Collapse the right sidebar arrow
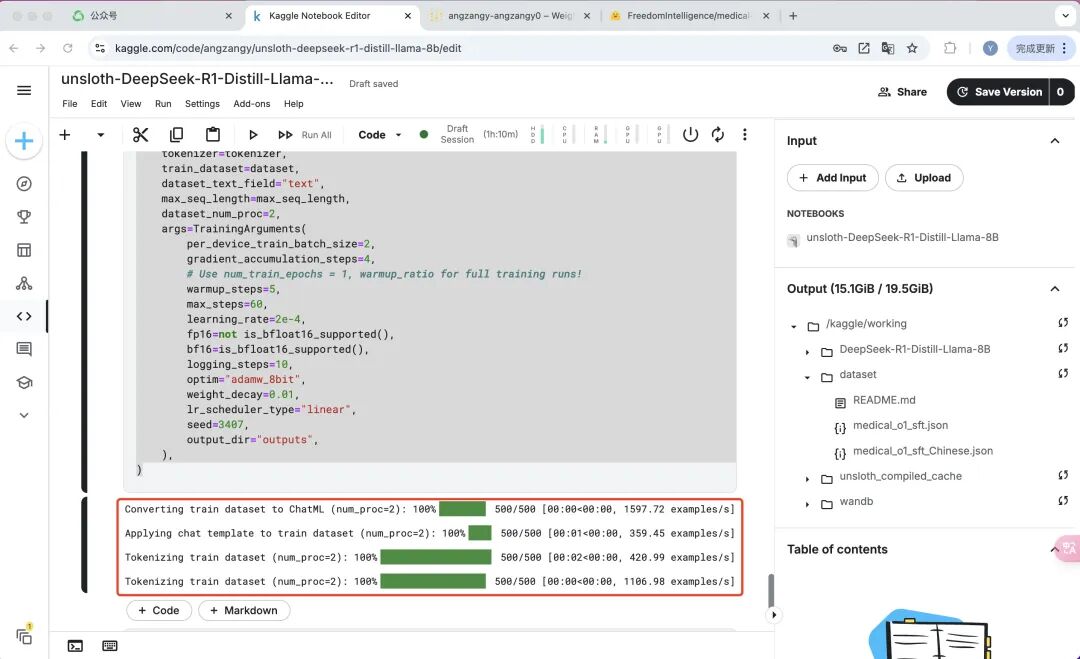The image size is (1080, 659). pos(773,615)
